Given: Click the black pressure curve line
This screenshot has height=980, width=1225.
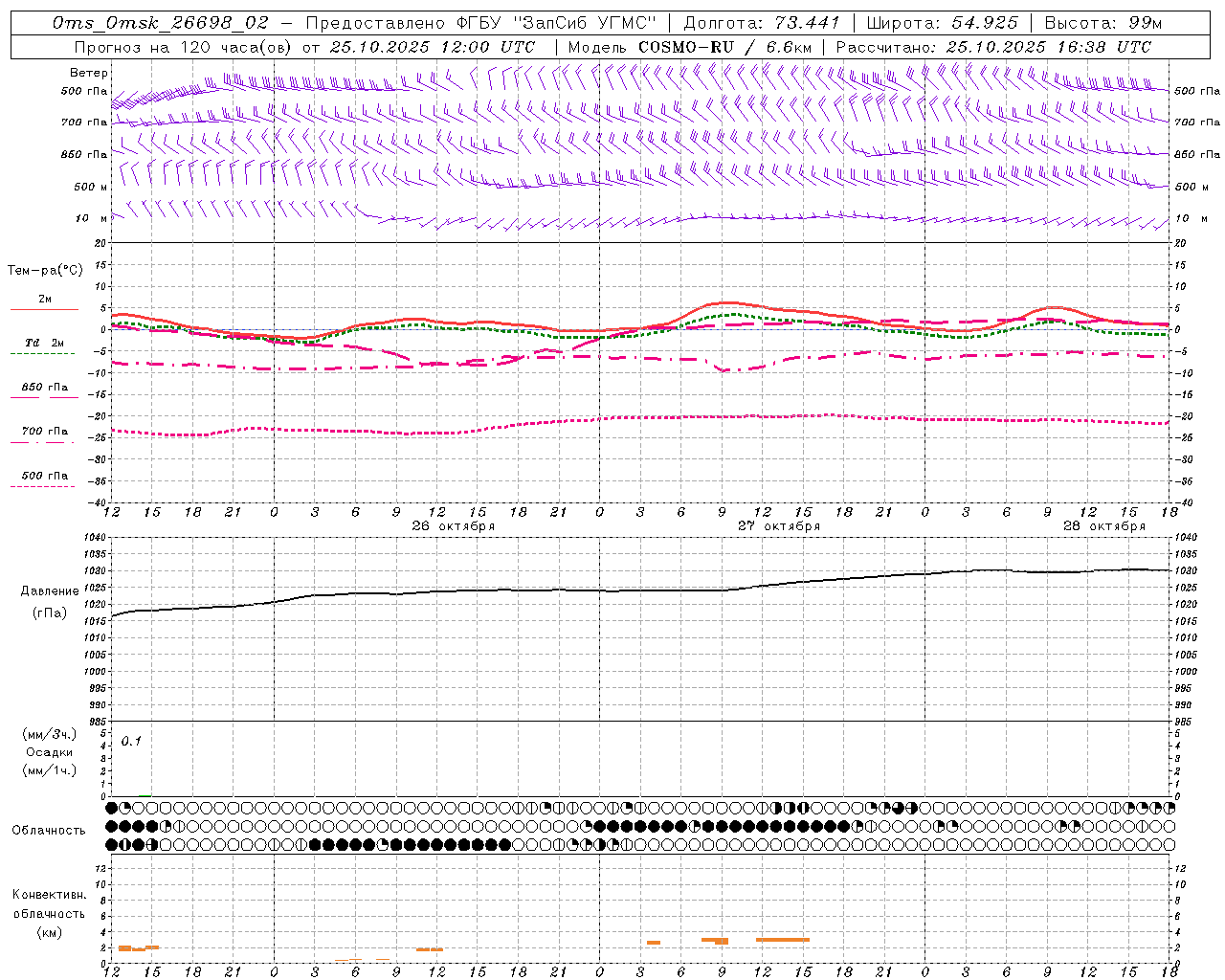Looking at the screenshot, I should (x=640, y=590).
